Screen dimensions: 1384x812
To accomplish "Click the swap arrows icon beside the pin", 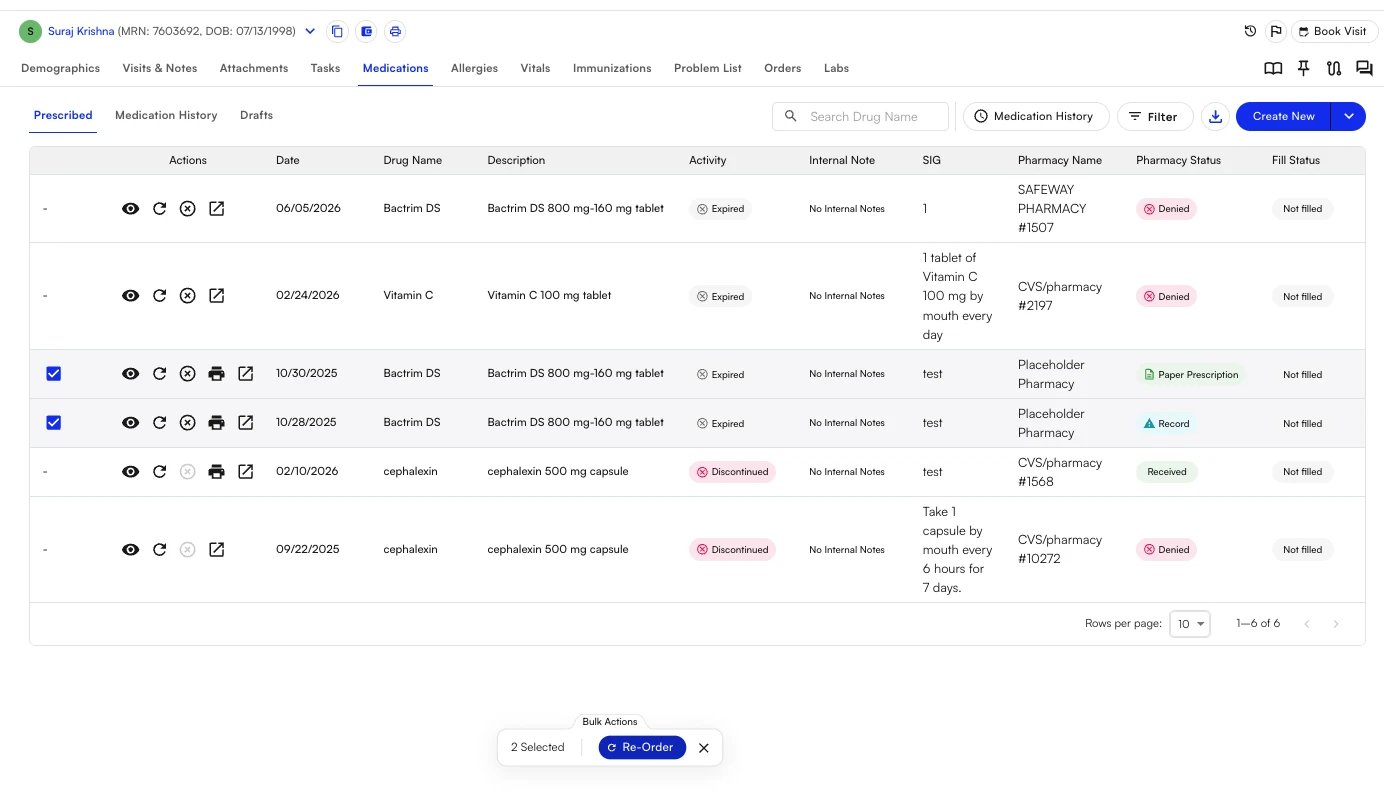I will point(1334,69).
